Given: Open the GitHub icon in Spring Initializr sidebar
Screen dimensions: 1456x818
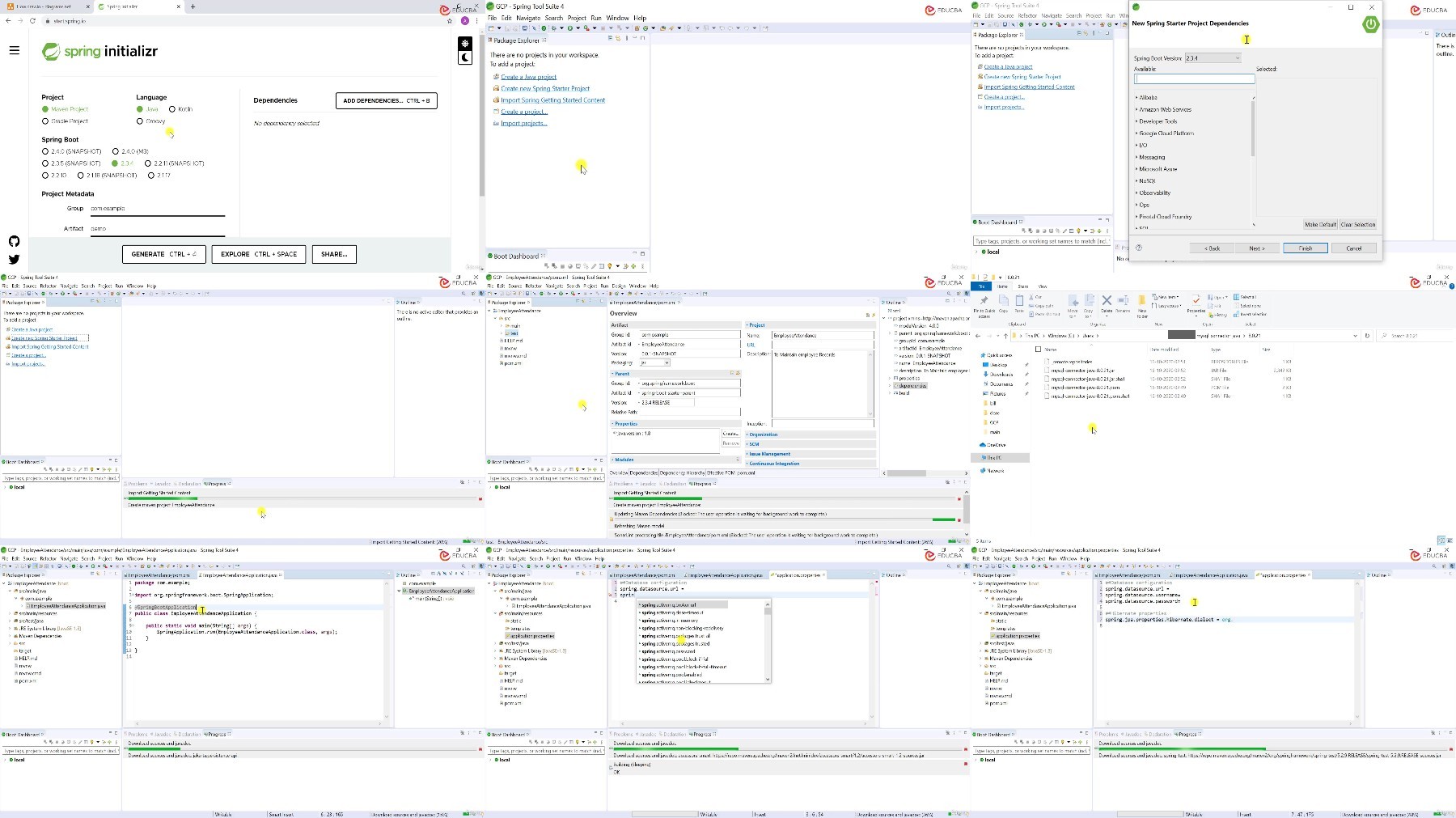Looking at the screenshot, I should tap(14, 241).
